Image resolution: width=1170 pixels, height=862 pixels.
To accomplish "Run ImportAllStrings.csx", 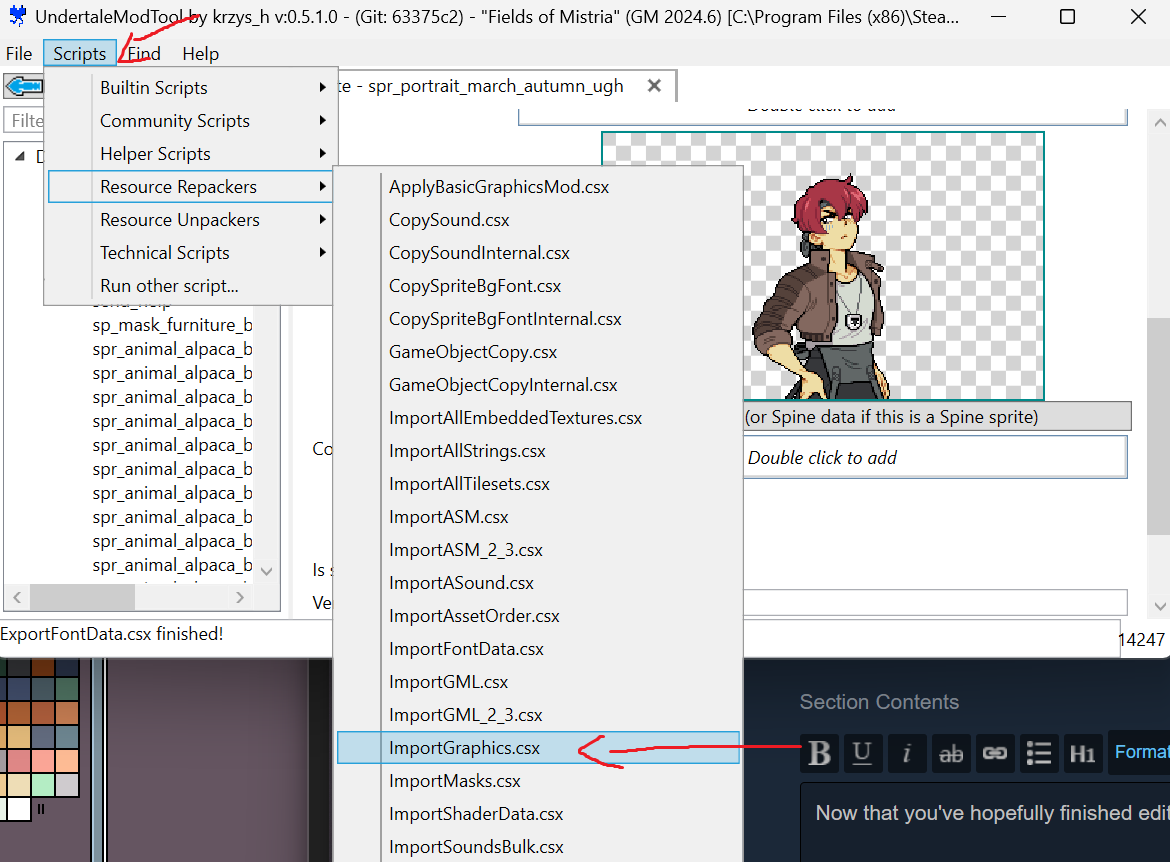I will tap(538, 451).
